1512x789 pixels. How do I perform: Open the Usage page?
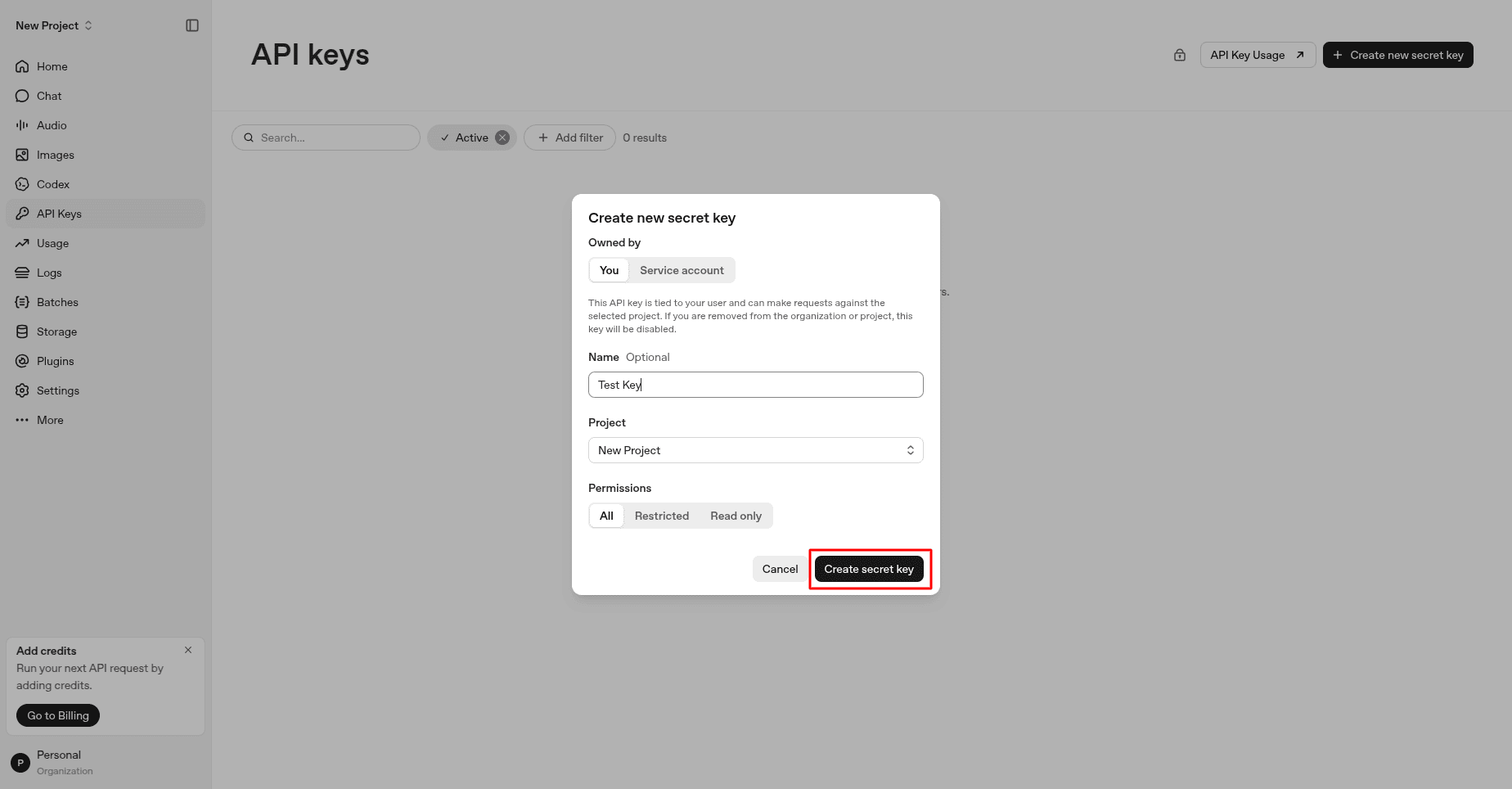click(106, 243)
